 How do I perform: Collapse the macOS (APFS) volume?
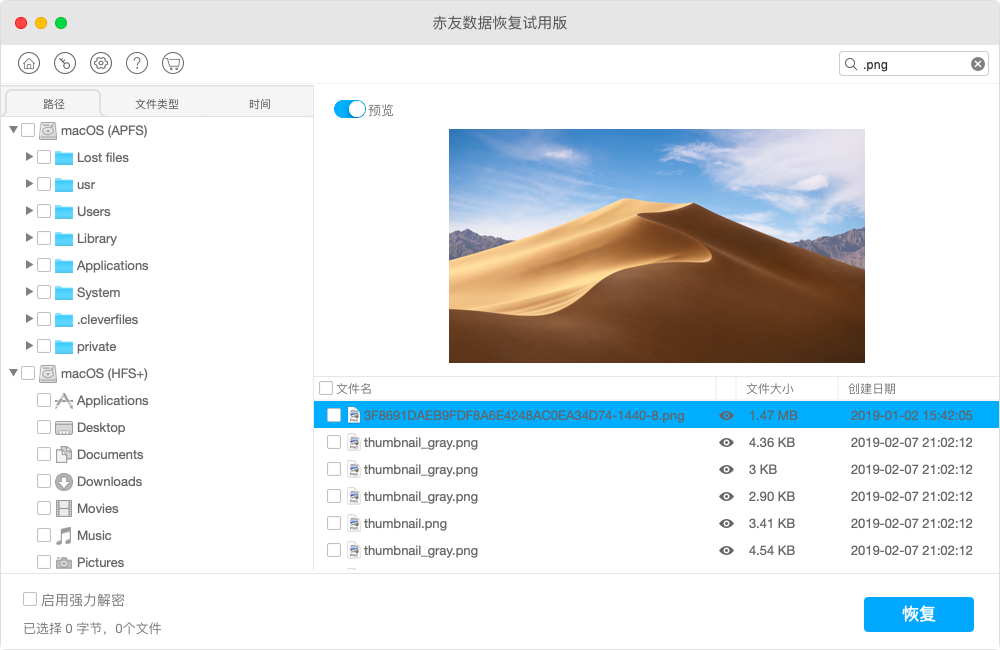pyautogui.click(x=13, y=130)
